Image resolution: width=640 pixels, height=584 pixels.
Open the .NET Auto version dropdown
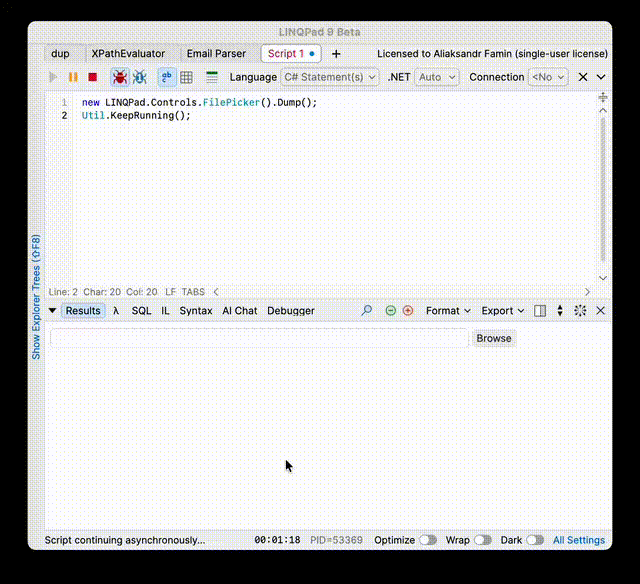click(437, 77)
